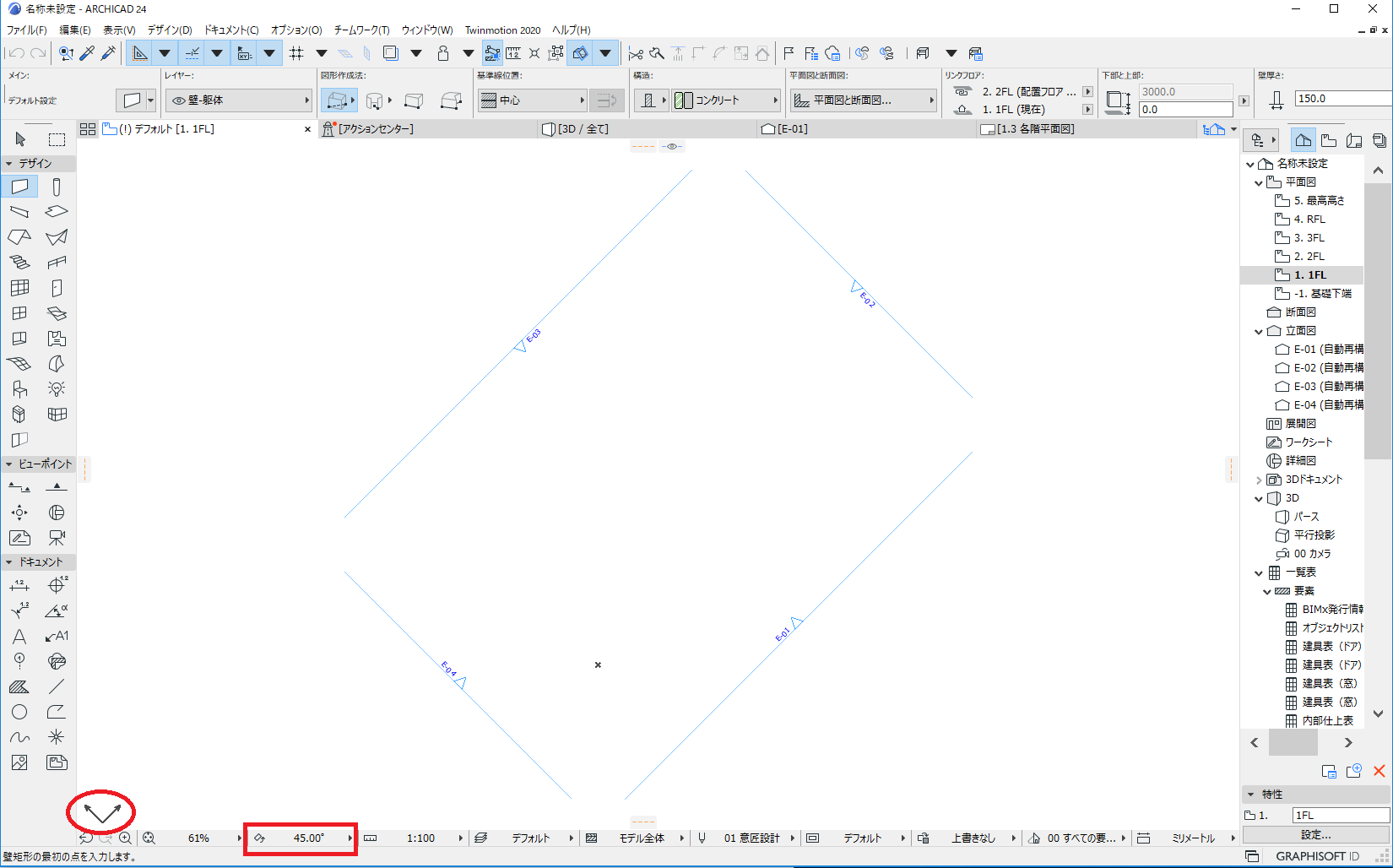The height and width of the screenshot is (868, 1393).
Task: Select the Column tool
Action: point(57,187)
